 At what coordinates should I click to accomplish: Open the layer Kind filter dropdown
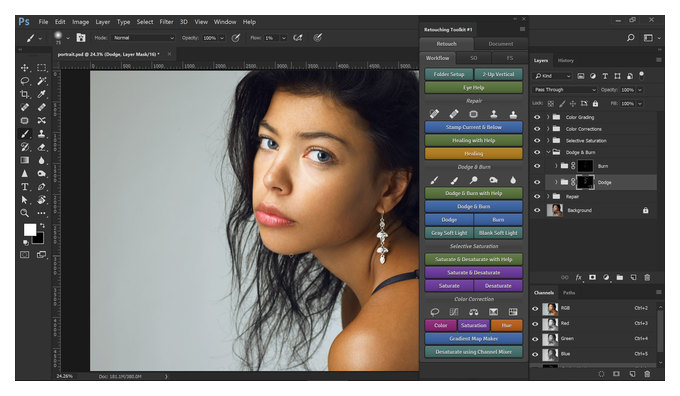552,76
